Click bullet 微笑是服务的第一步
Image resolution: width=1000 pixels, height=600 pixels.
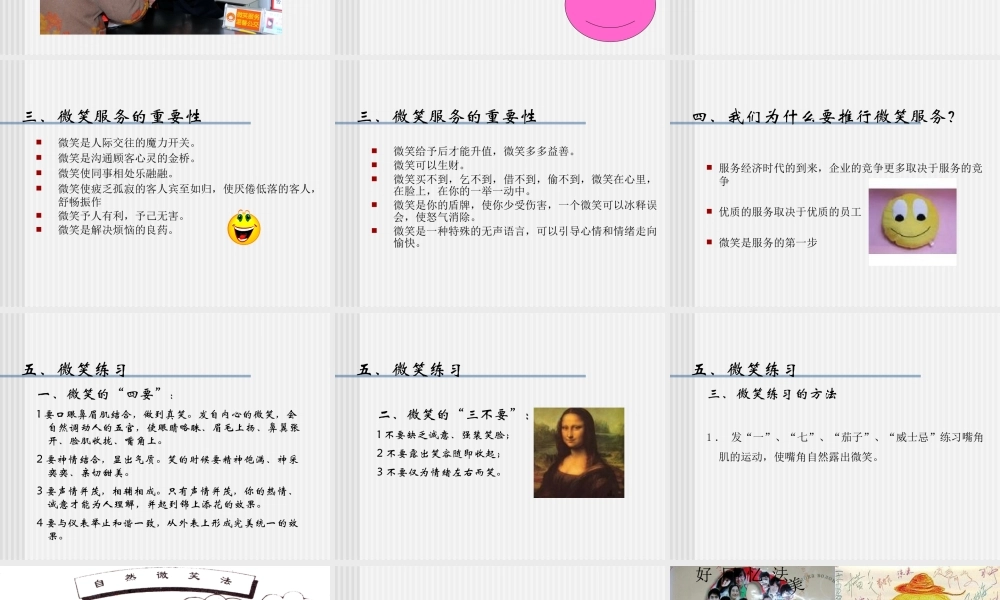click(768, 242)
